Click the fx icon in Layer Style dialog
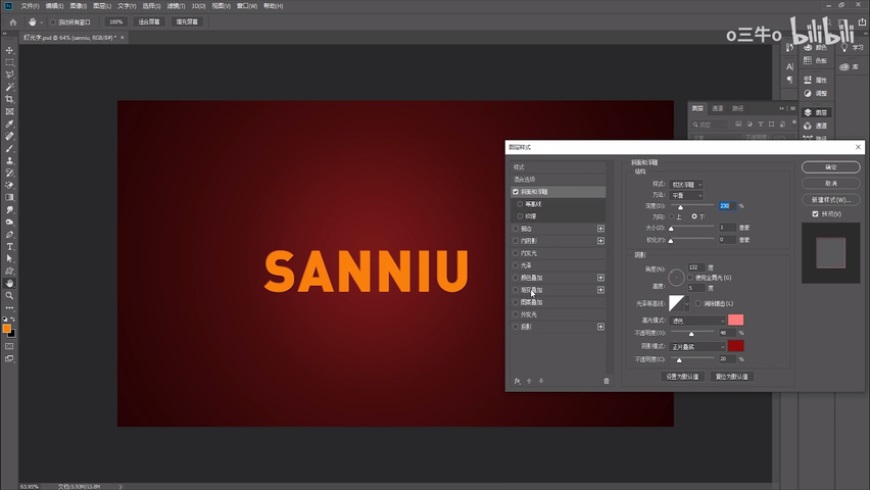Viewport: 870px width, 490px height. (x=517, y=381)
